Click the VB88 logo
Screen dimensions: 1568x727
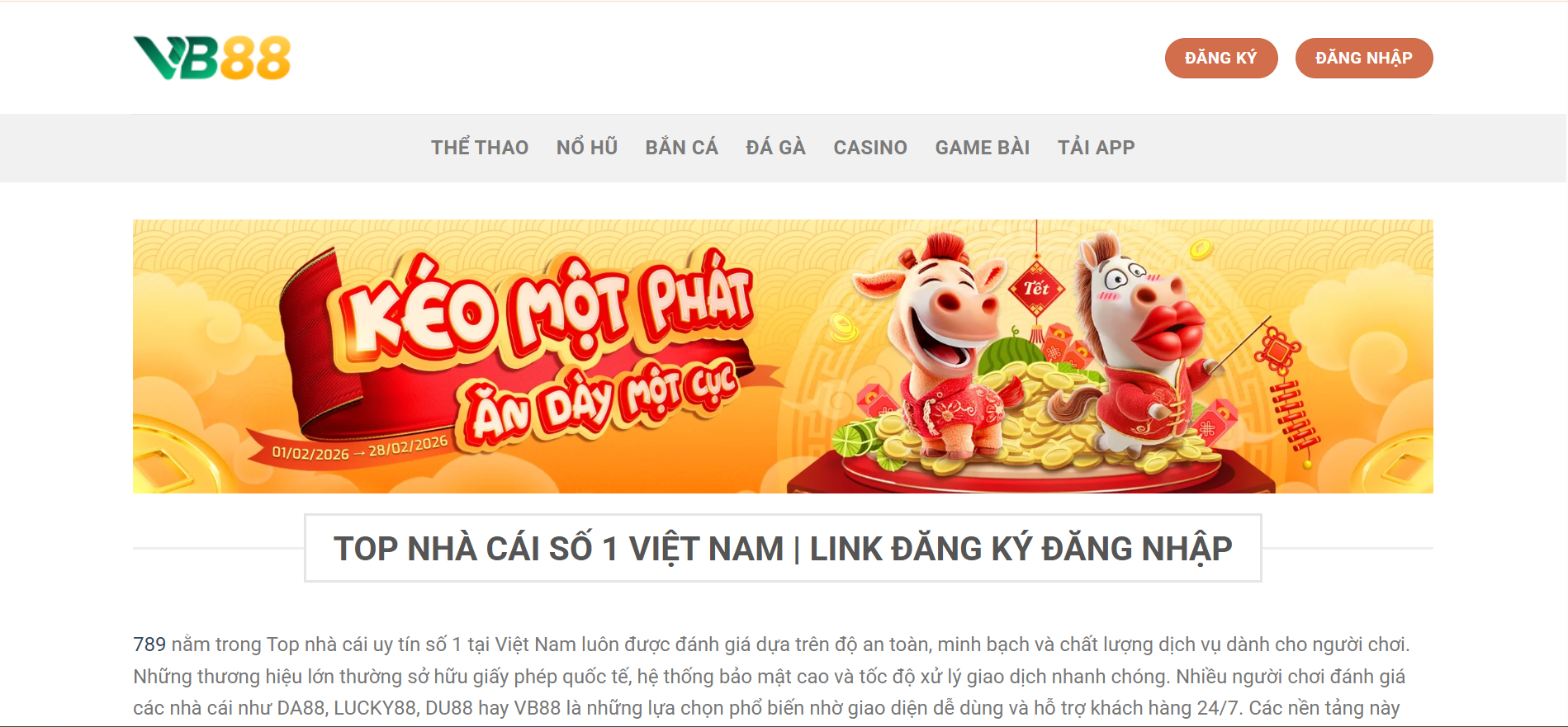point(212,58)
